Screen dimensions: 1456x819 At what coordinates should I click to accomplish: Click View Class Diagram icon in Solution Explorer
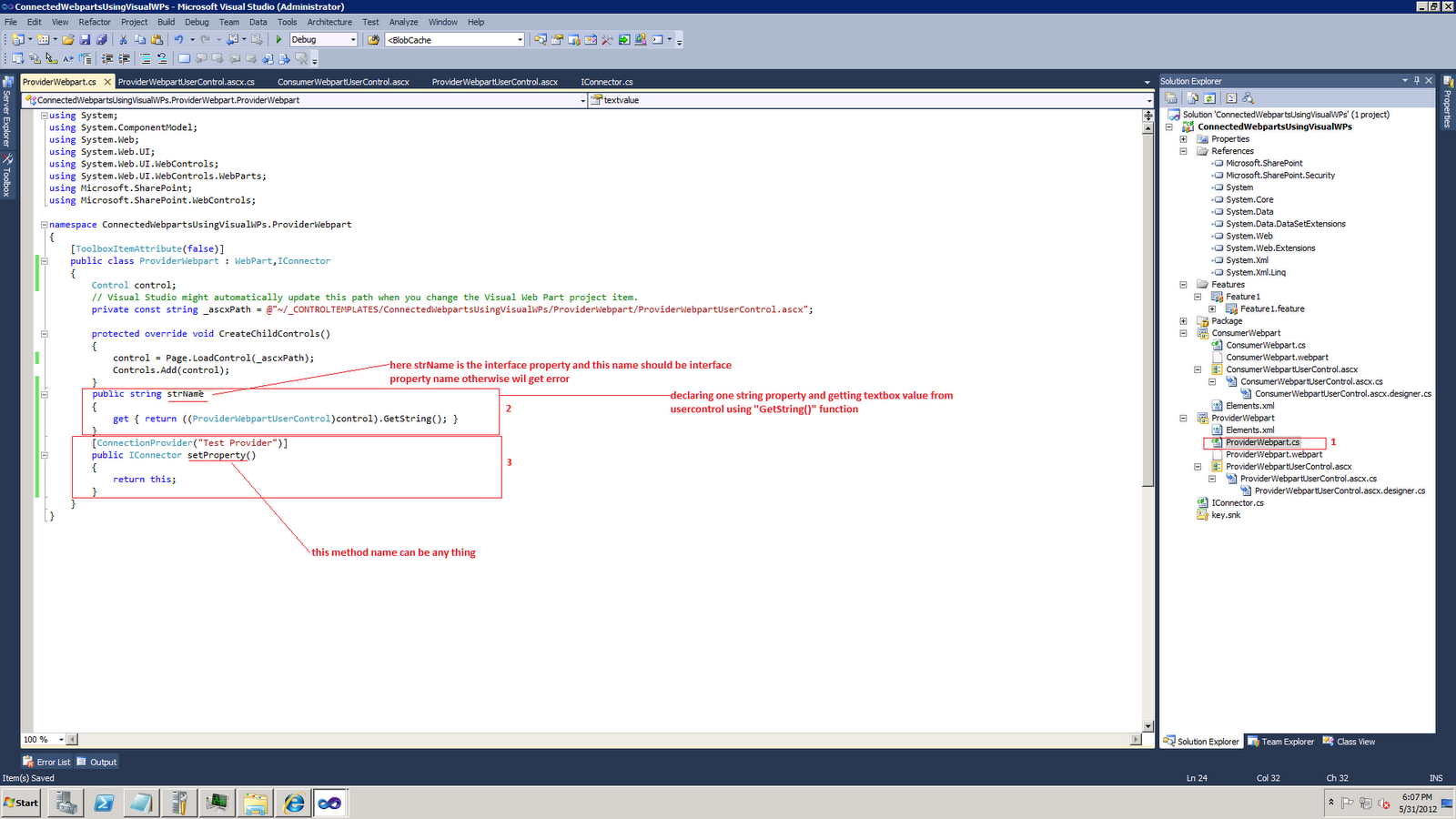coord(1248,98)
